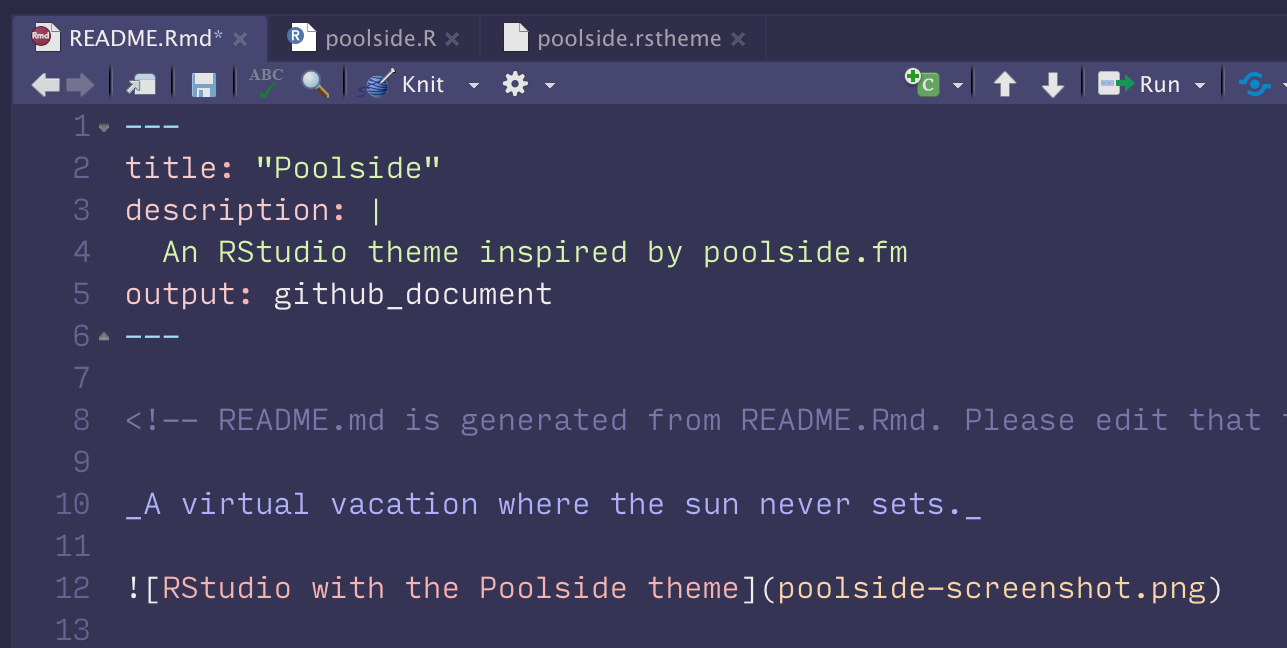Go to previous chunk arrow
The width and height of the screenshot is (1287, 648).
[1004, 85]
